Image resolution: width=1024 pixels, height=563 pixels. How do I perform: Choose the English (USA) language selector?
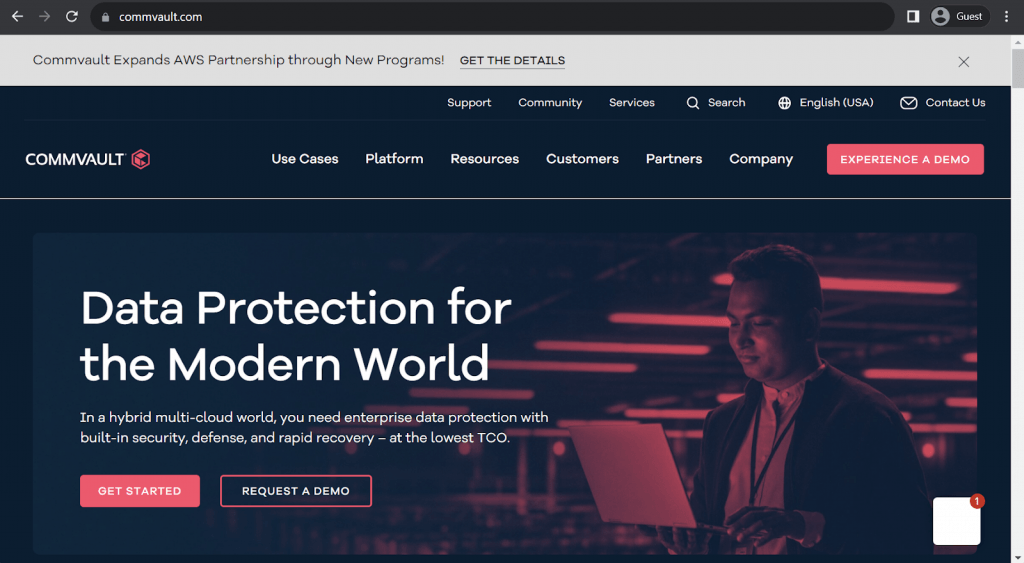coord(836,103)
